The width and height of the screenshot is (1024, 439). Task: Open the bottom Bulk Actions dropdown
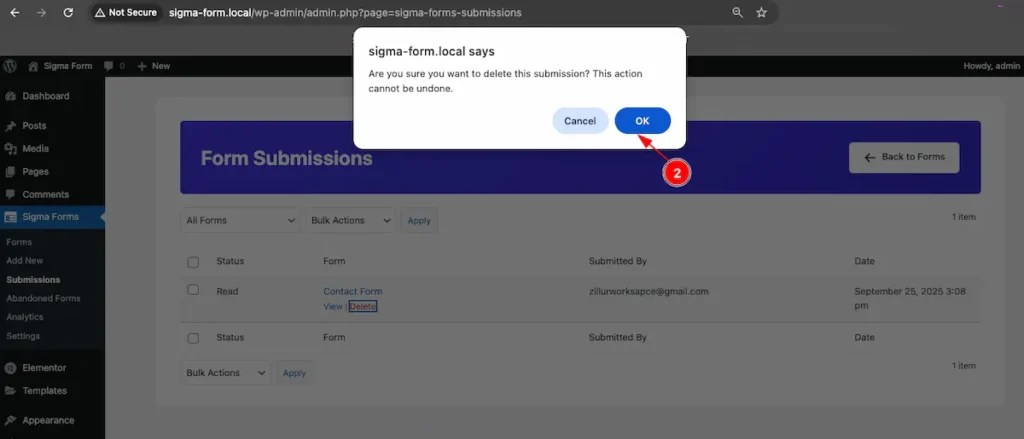(226, 373)
